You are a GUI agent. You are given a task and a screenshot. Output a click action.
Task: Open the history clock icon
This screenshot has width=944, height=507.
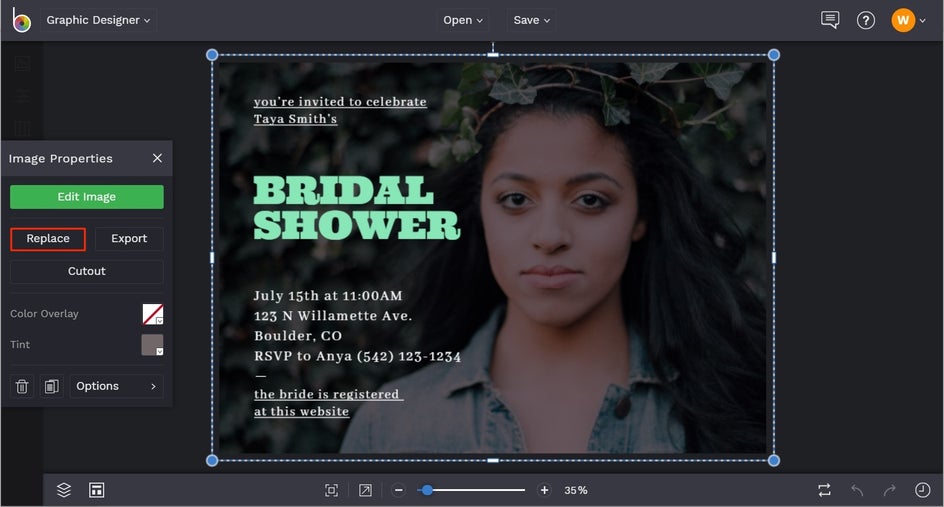click(x=922, y=490)
